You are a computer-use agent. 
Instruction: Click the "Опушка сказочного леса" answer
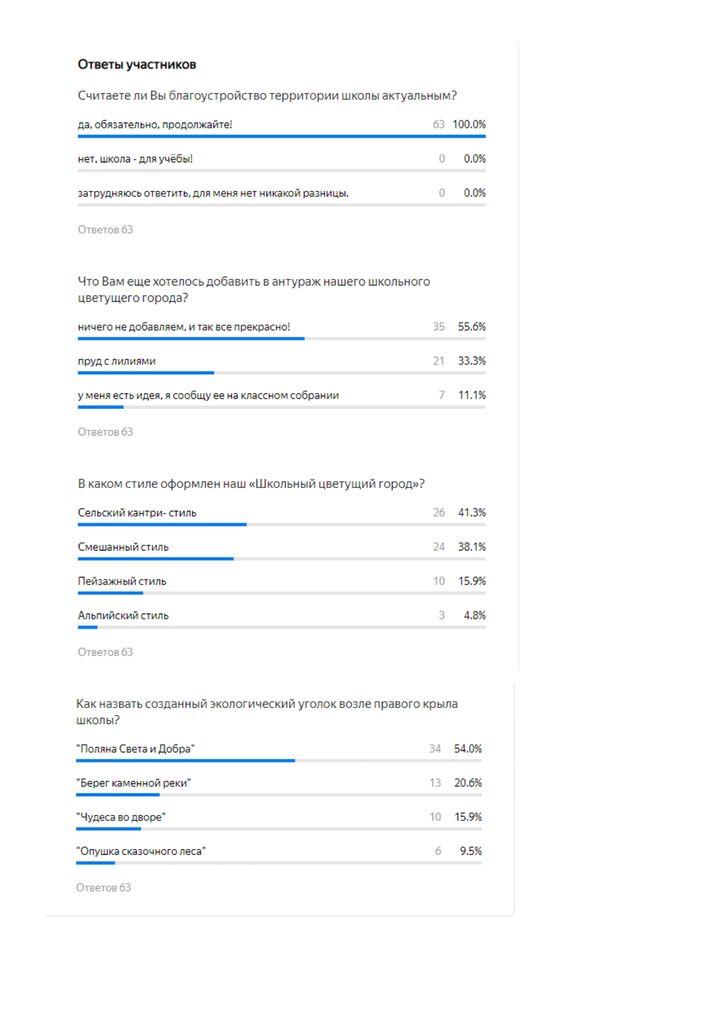point(140,851)
